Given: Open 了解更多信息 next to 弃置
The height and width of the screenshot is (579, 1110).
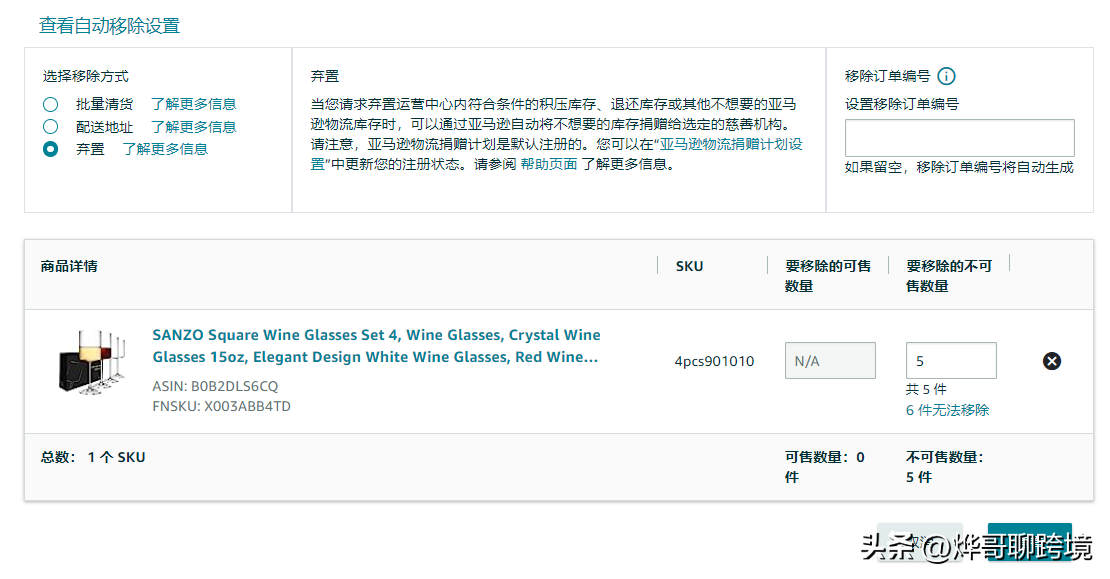Looking at the screenshot, I should pos(165,149).
